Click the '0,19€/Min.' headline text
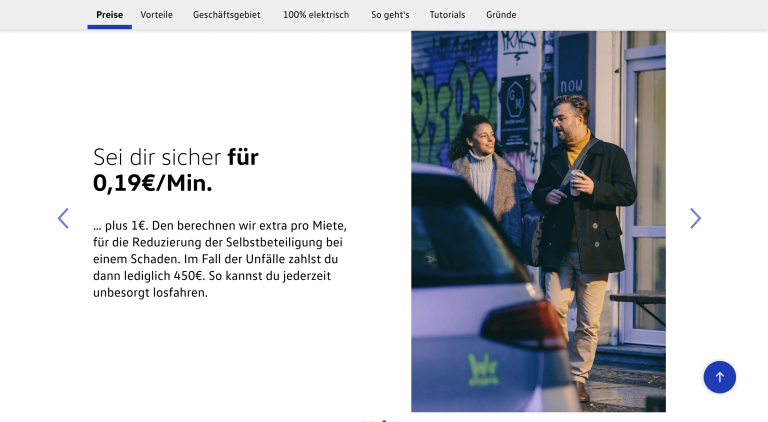768x422 pixels. 153,183
